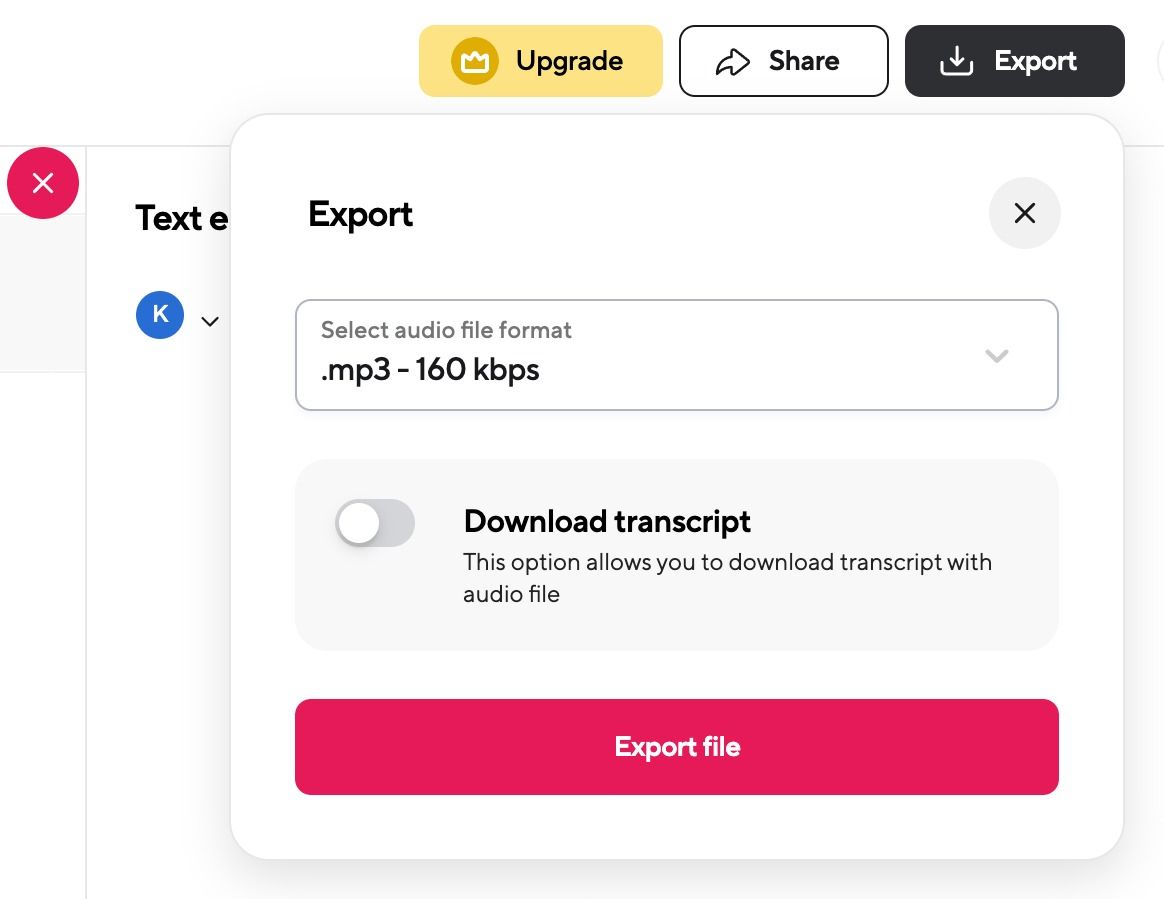Click the "Select audio file format" label

(446, 330)
